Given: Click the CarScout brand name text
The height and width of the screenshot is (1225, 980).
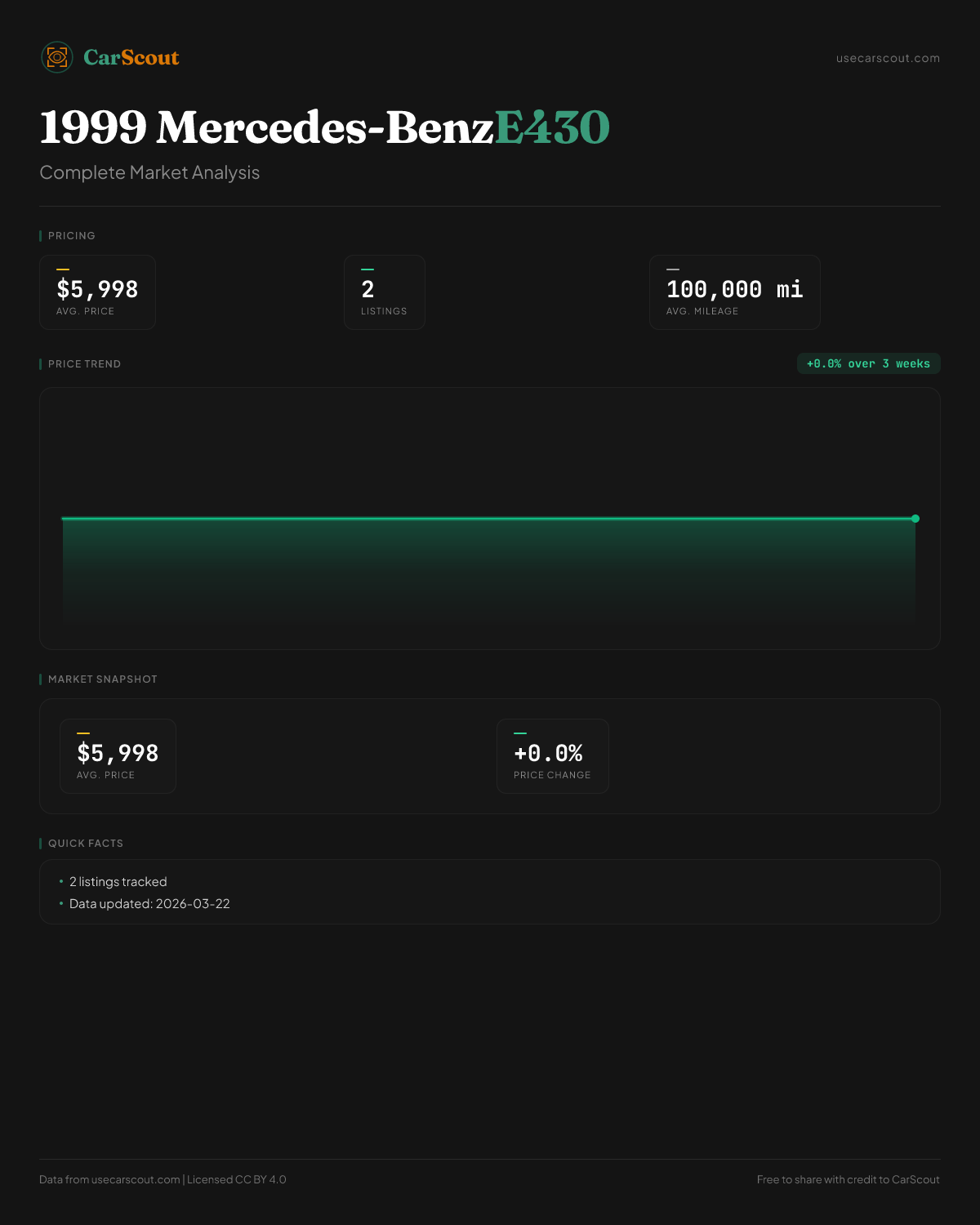Looking at the screenshot, I should point(131,57).
